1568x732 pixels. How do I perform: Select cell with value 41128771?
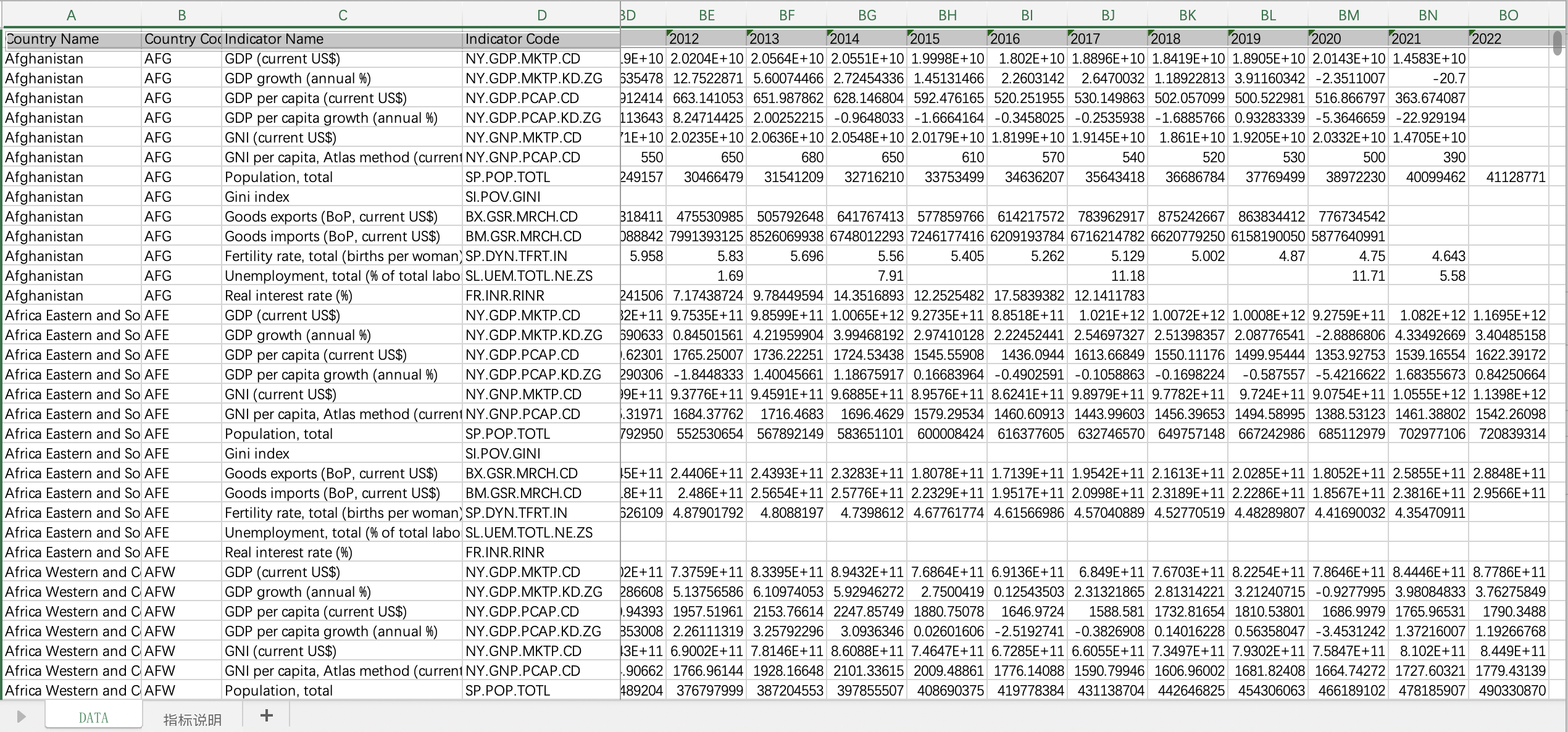[1509, 177]
